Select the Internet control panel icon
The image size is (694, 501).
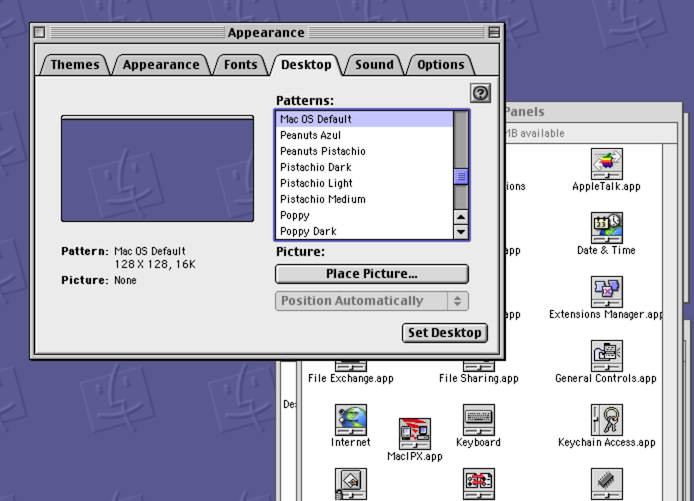coord(351,420)
